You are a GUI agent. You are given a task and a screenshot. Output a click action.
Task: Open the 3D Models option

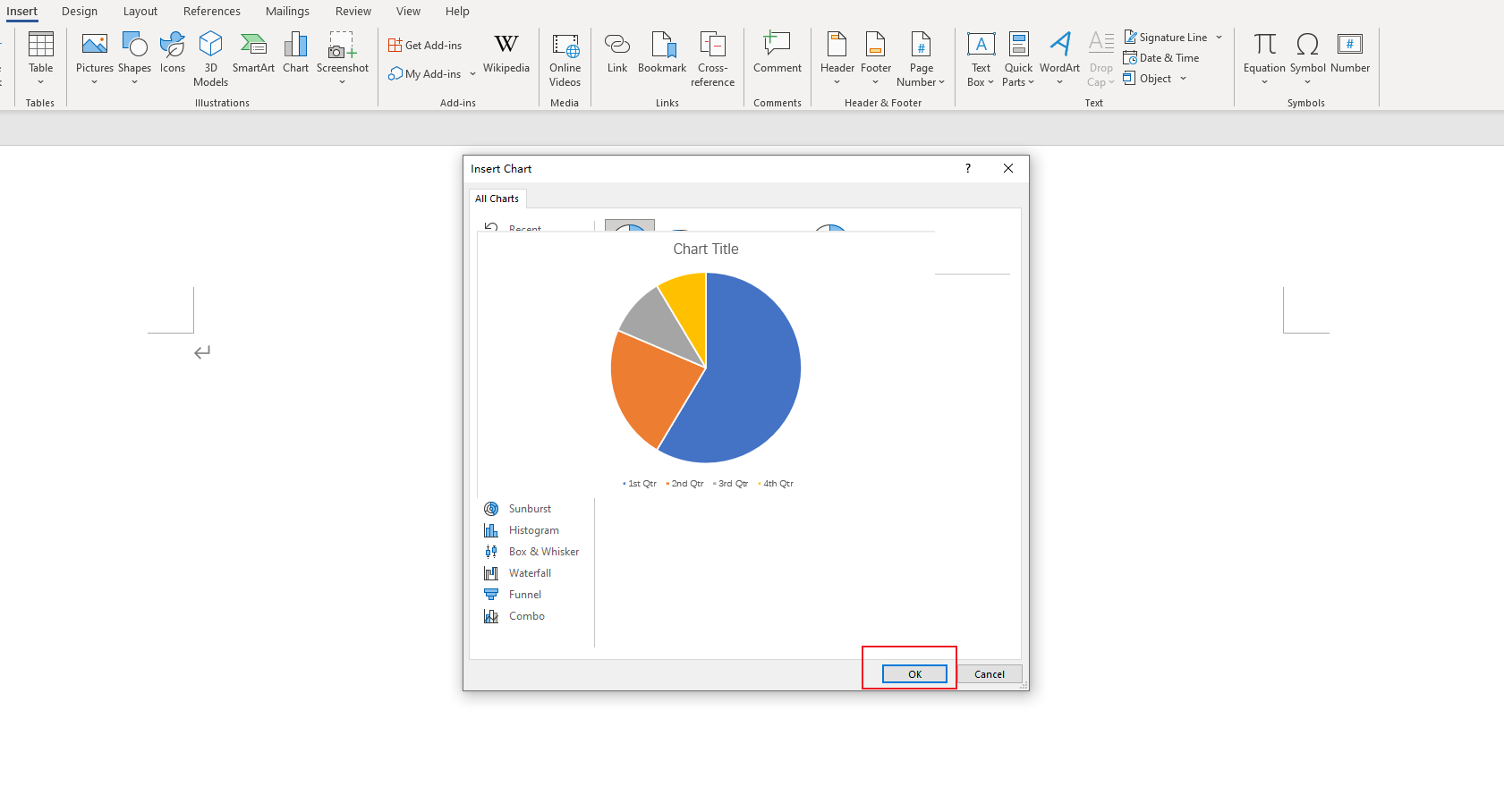tap(210, 59)
